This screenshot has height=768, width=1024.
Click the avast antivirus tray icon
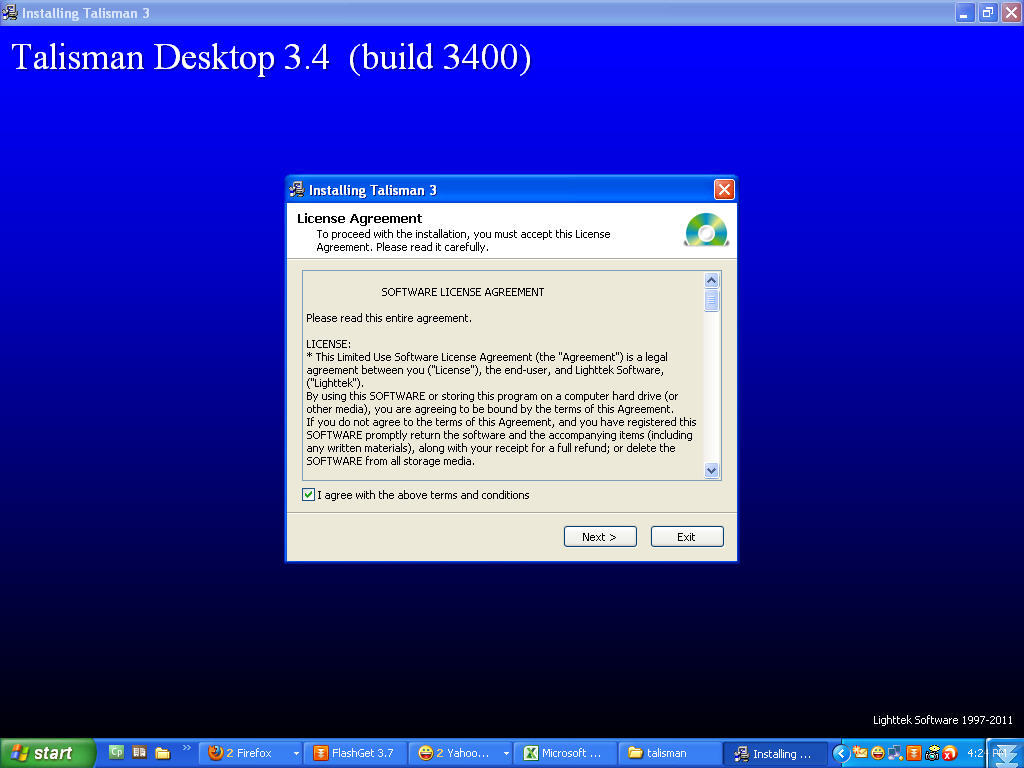pyautogui.click(x=949, y=753)
